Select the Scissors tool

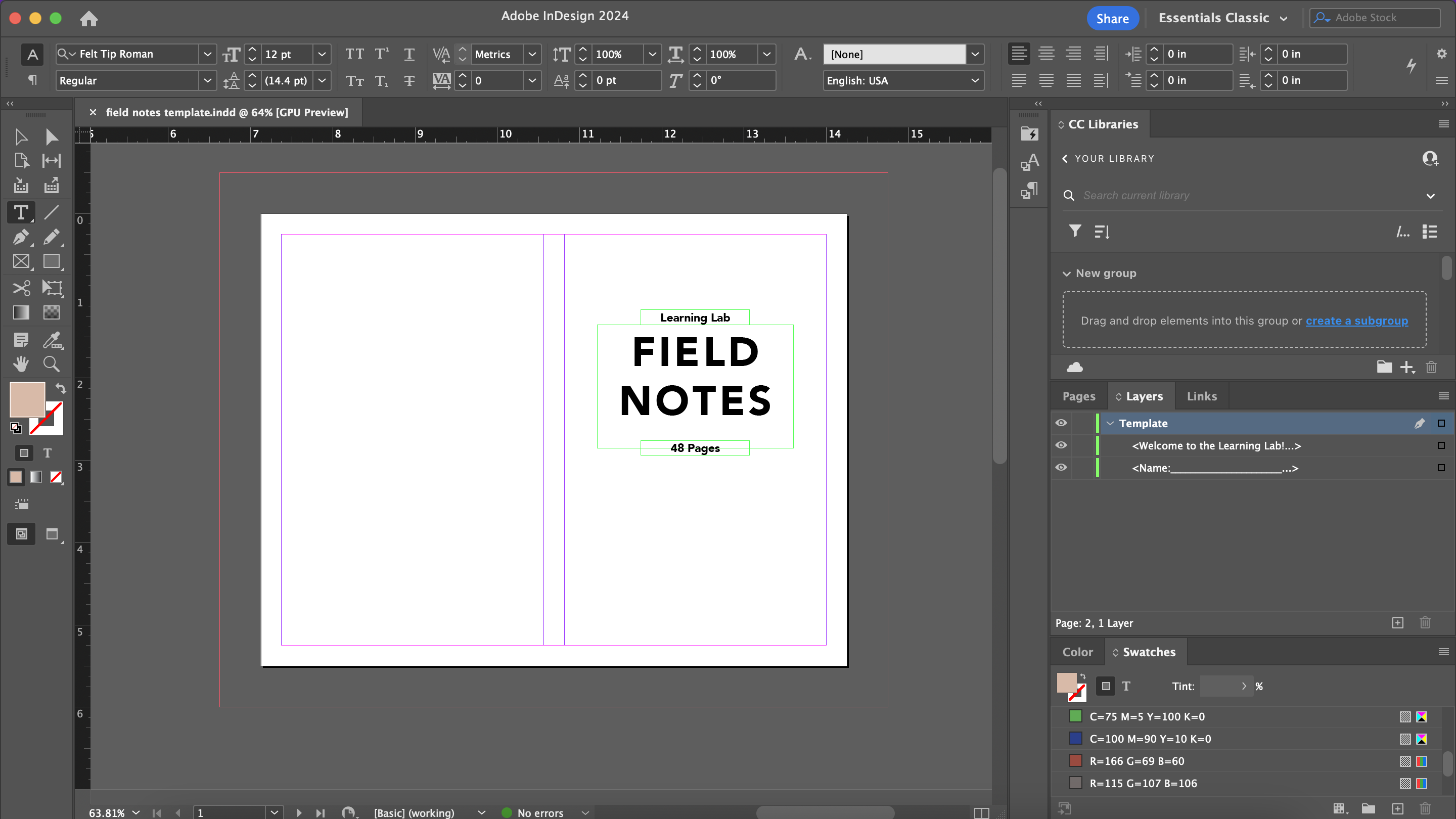point(20,288)
